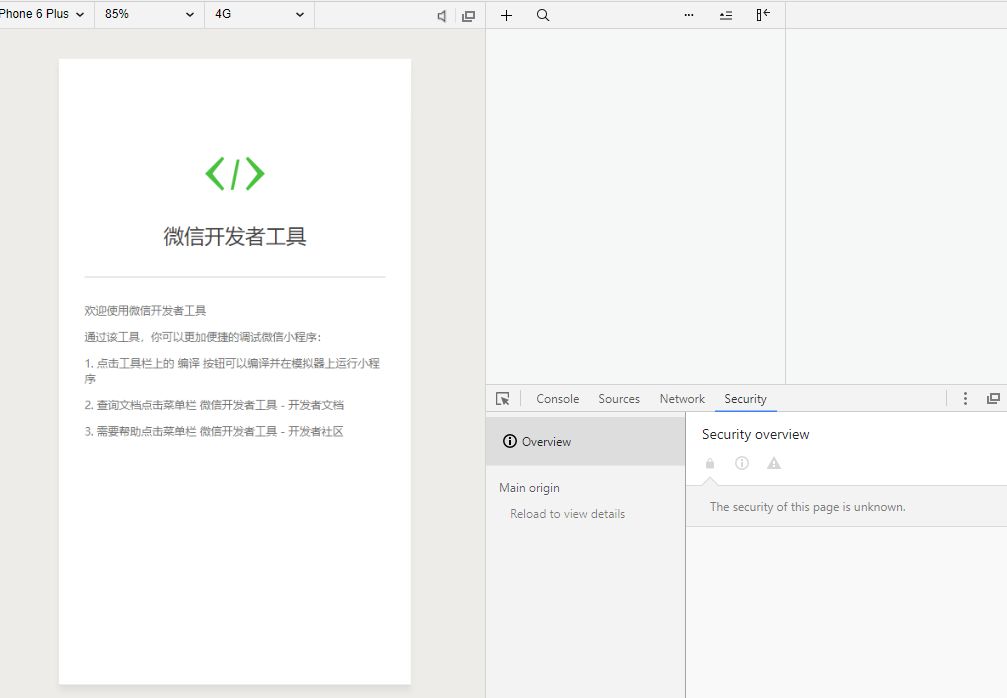Click the Reload to view details item
The height and width of the screenshot is (698, 1007).
(x=567, y=514)
